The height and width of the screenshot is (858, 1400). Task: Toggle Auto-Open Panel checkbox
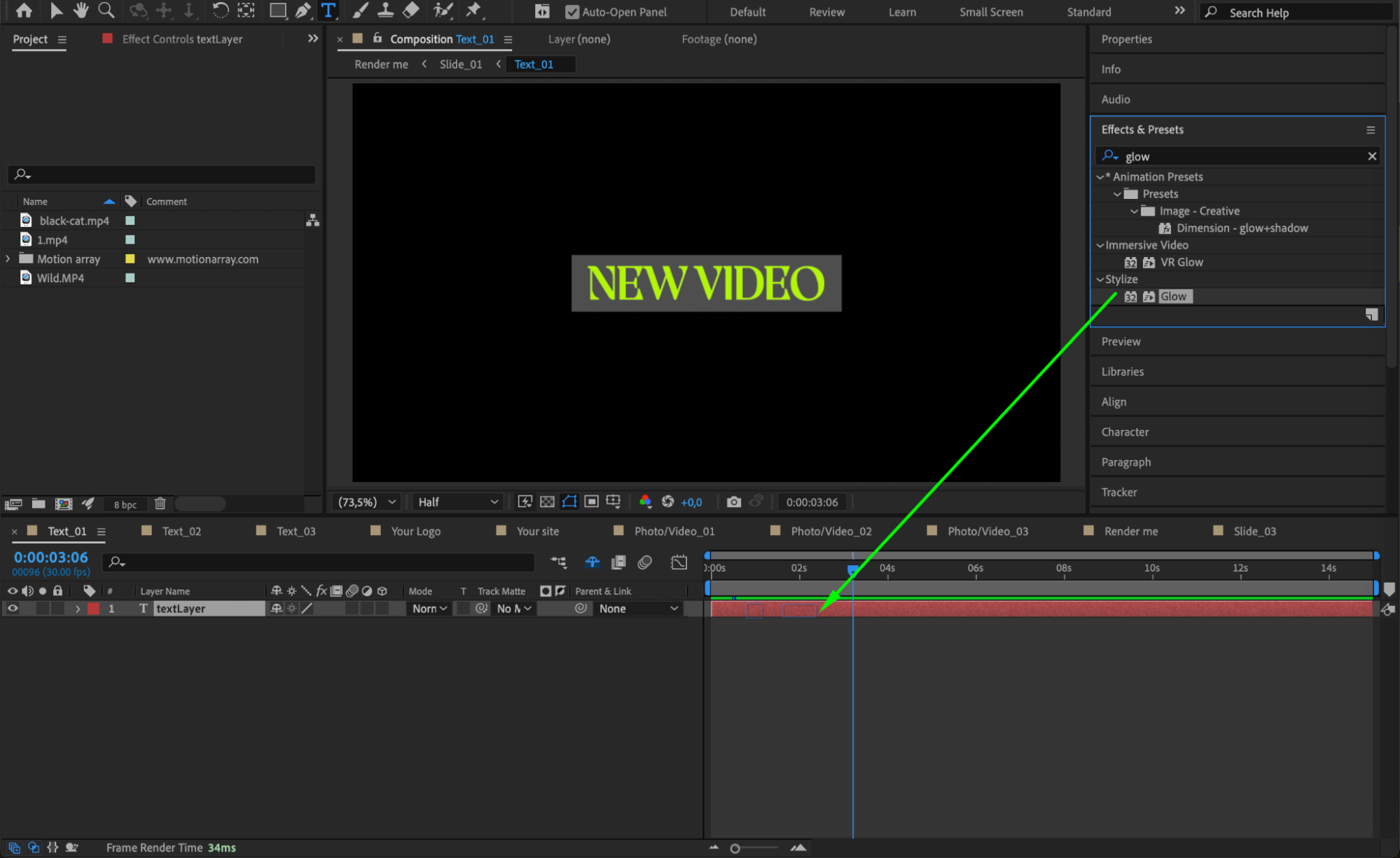[572, 12]
